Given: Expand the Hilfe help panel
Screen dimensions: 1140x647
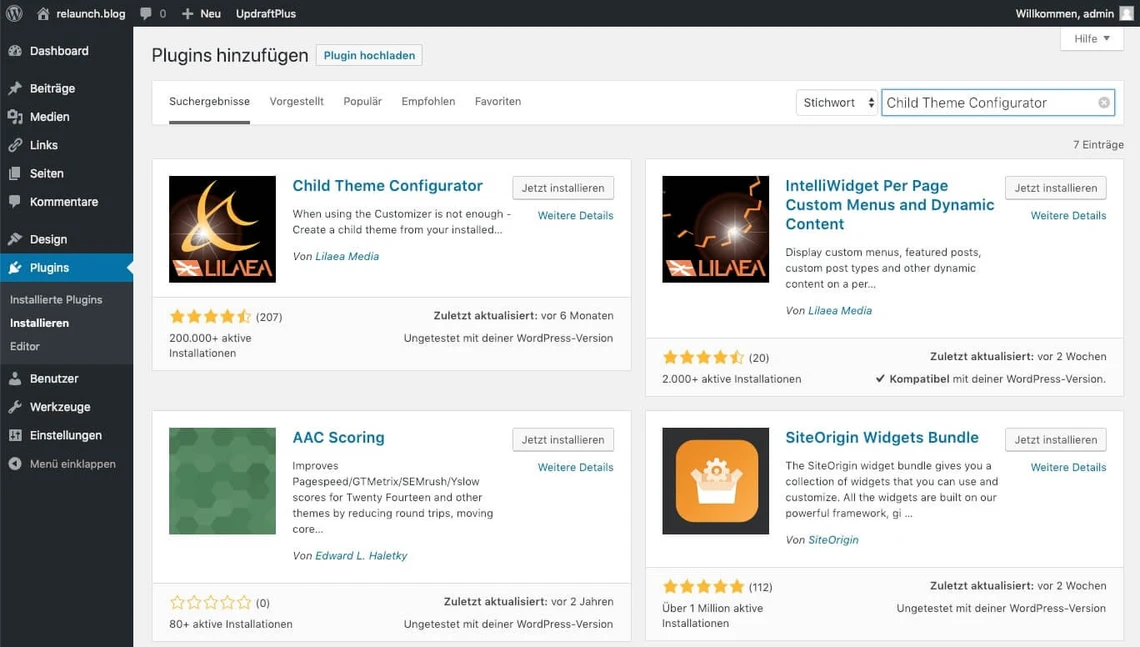Looking at the screenshot, I should (1091, 39).
